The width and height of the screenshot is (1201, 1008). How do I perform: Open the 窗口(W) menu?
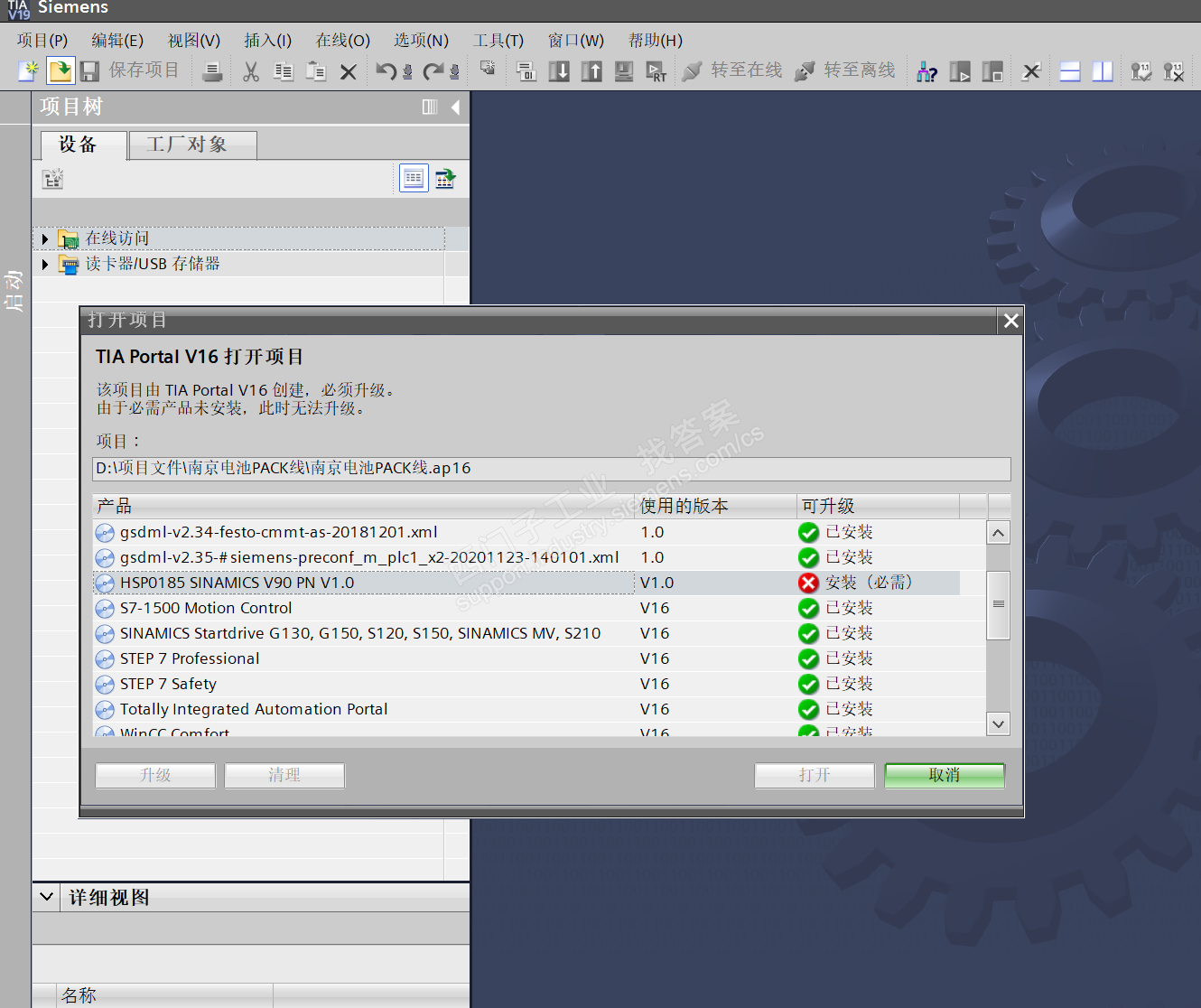pyautogui.click(x=576, y=41)
